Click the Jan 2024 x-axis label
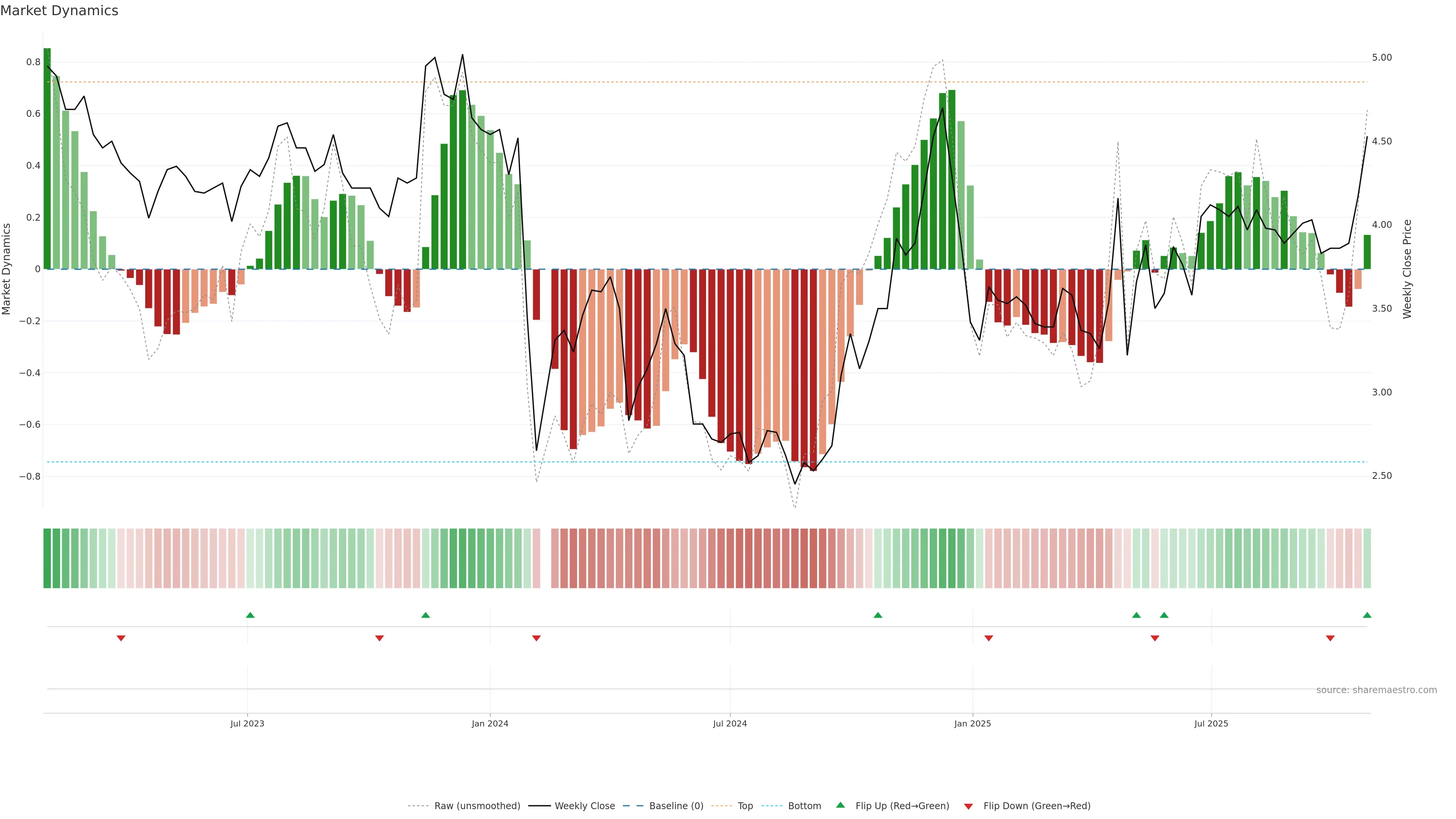 [490, 723]
